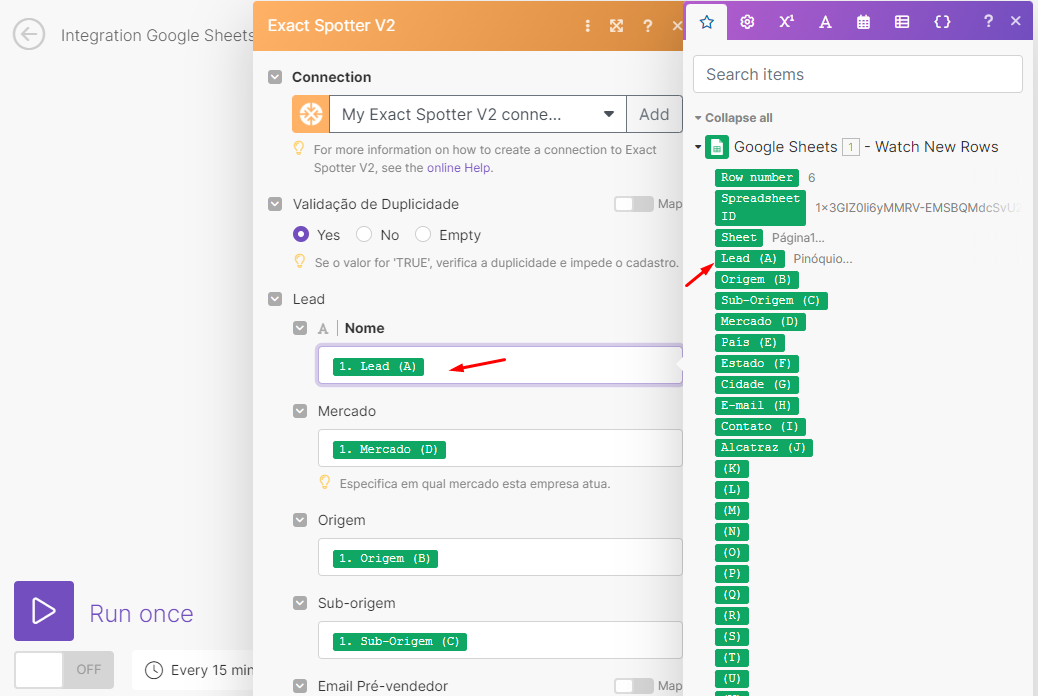The image size is (1038, 696).
Task: Select the Row number item
Action: pos(757,177)
